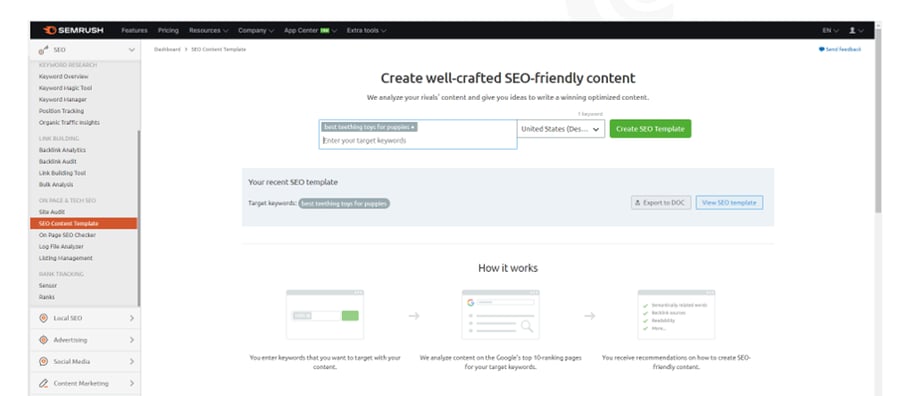Select Organic Traffic Insights in sidebar
Viewport: 900px width, 396px height.
click(69, 122)
